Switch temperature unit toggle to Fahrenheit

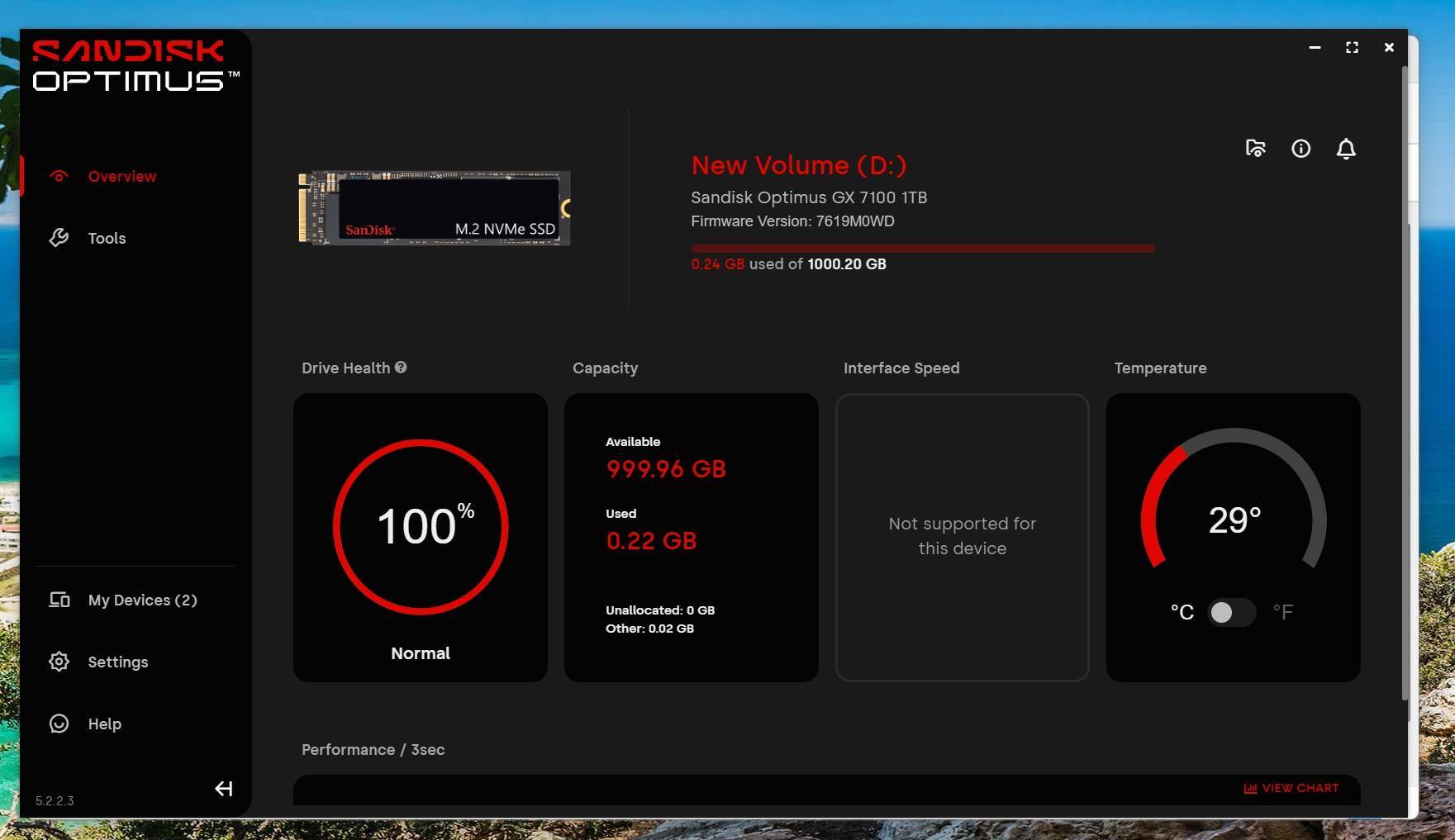(1231, 612)
